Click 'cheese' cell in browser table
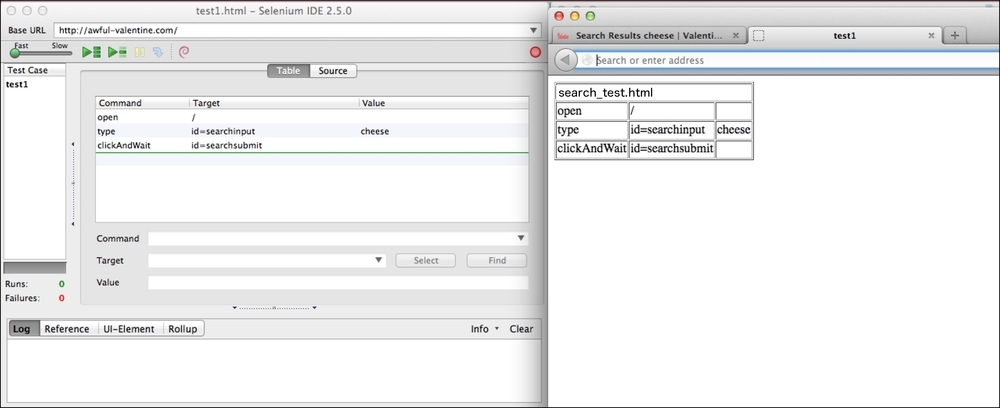 click(733, 130)
